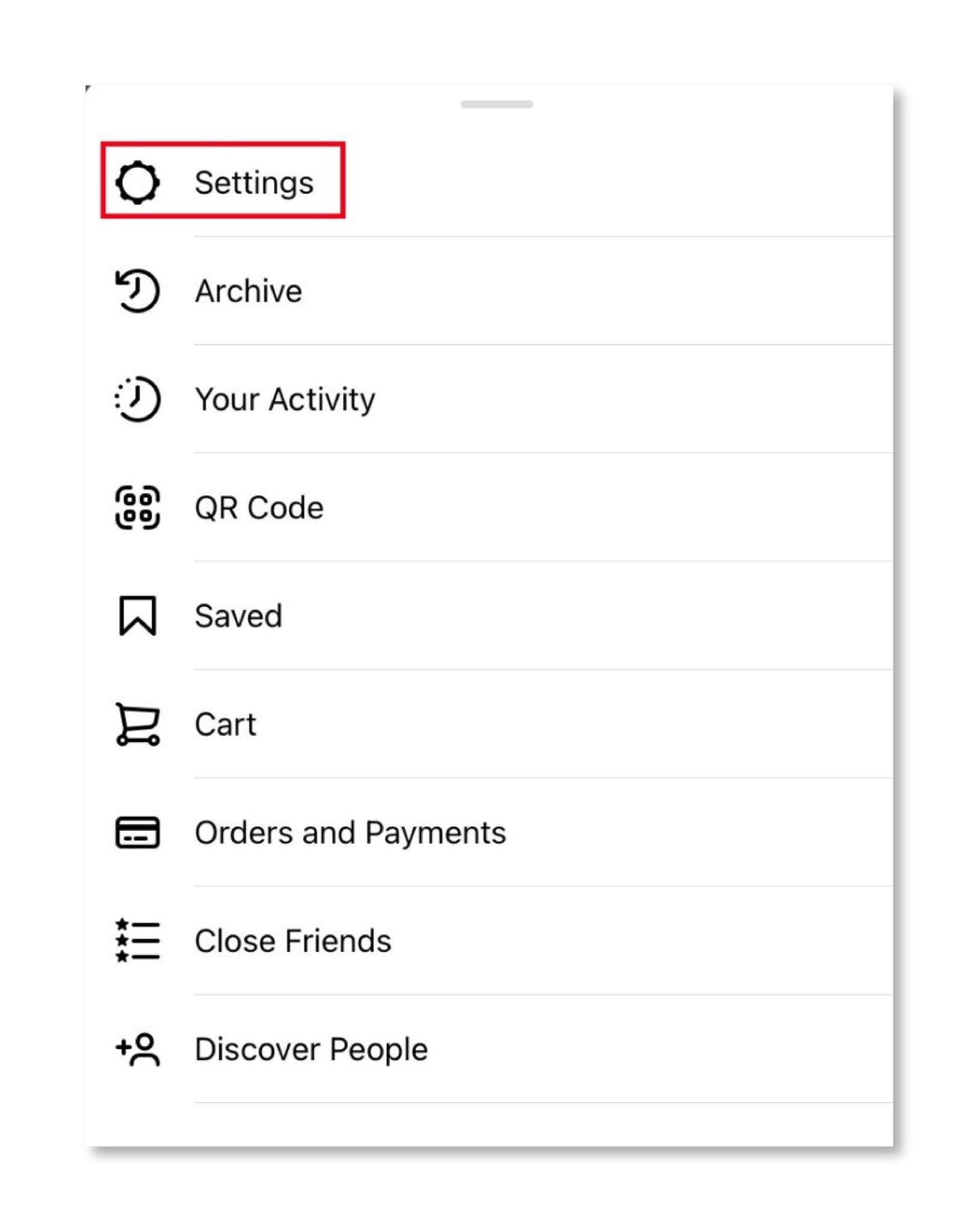Tap Discover People to find accounts

(x=311, y=1049)
